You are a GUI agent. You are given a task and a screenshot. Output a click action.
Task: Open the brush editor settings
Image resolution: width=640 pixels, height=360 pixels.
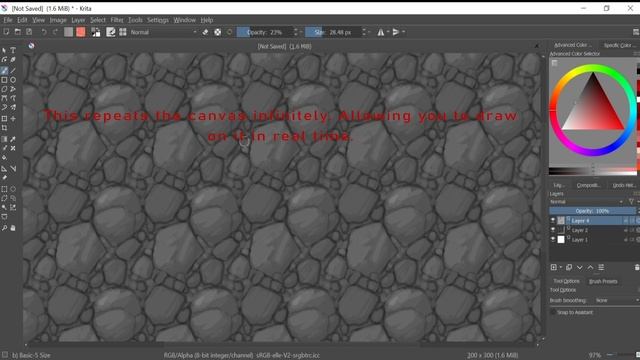pyautogui.click(x=111, y=32)
